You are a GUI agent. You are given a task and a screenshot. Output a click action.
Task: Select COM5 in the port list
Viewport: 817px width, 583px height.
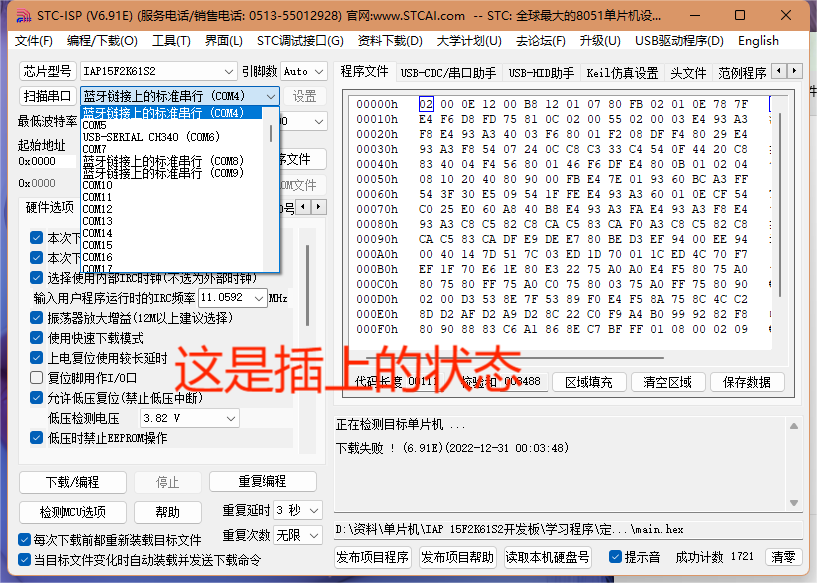[x=172, y=125]
